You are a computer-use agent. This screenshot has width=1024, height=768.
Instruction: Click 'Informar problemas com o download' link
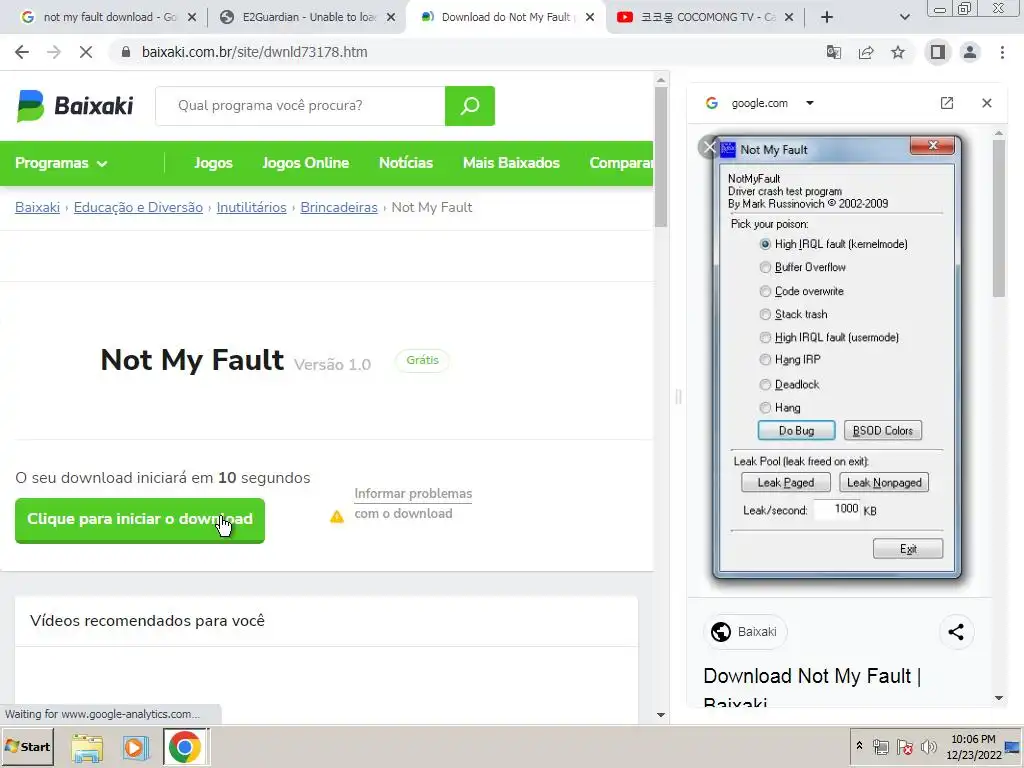[413, 504]
